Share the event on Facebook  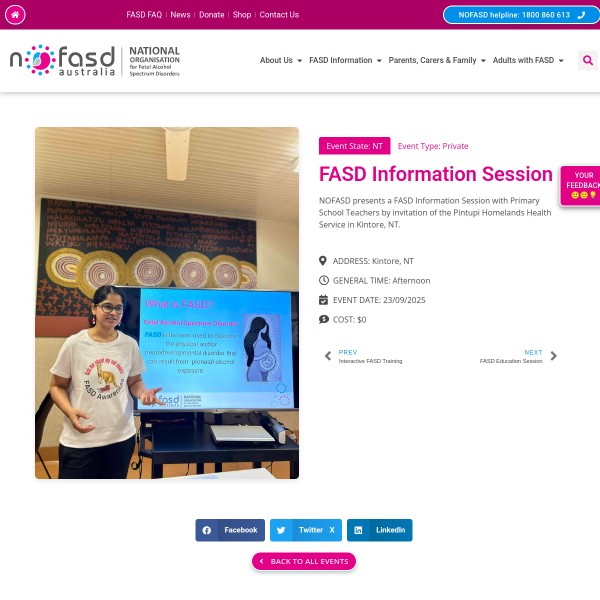[x=230, y=530]
